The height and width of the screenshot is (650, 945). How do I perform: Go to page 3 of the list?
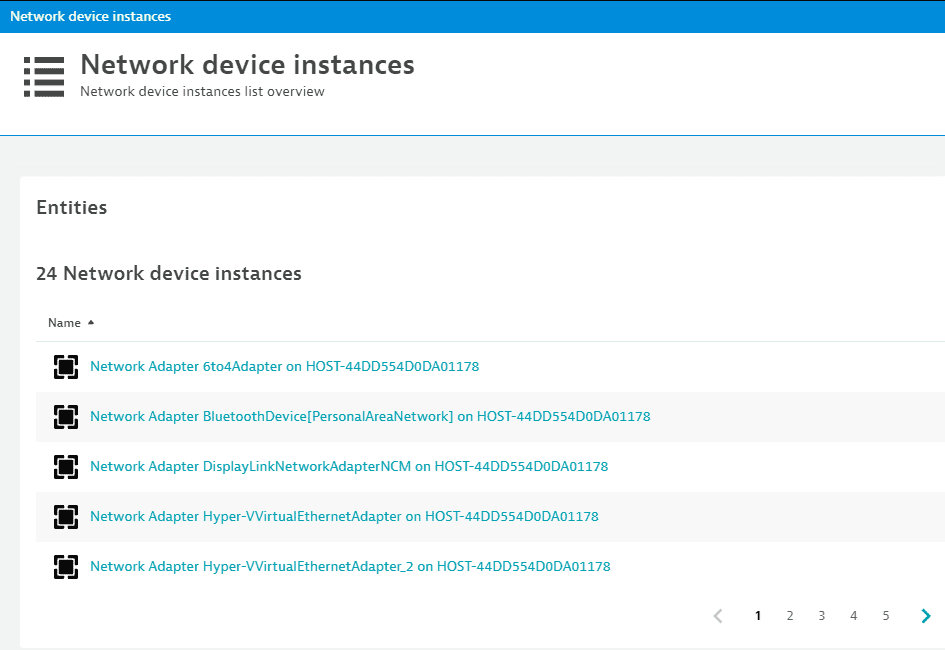(x=822, y=616)
